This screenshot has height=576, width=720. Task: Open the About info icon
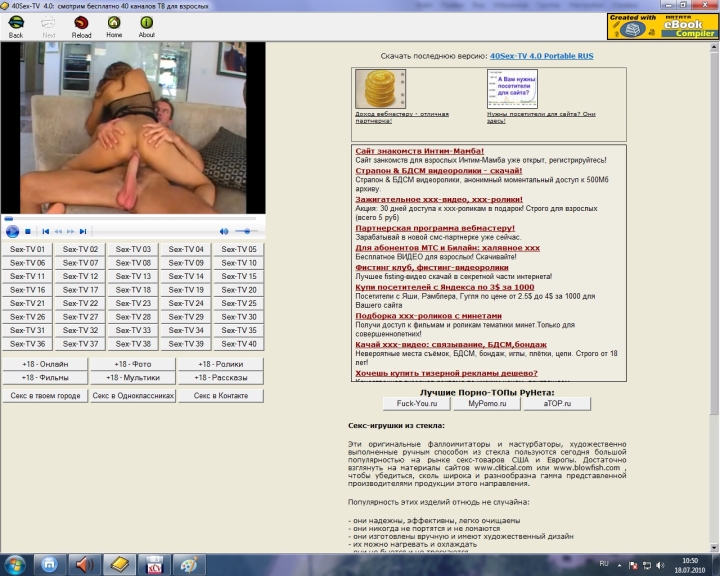[x=146, y=24]
